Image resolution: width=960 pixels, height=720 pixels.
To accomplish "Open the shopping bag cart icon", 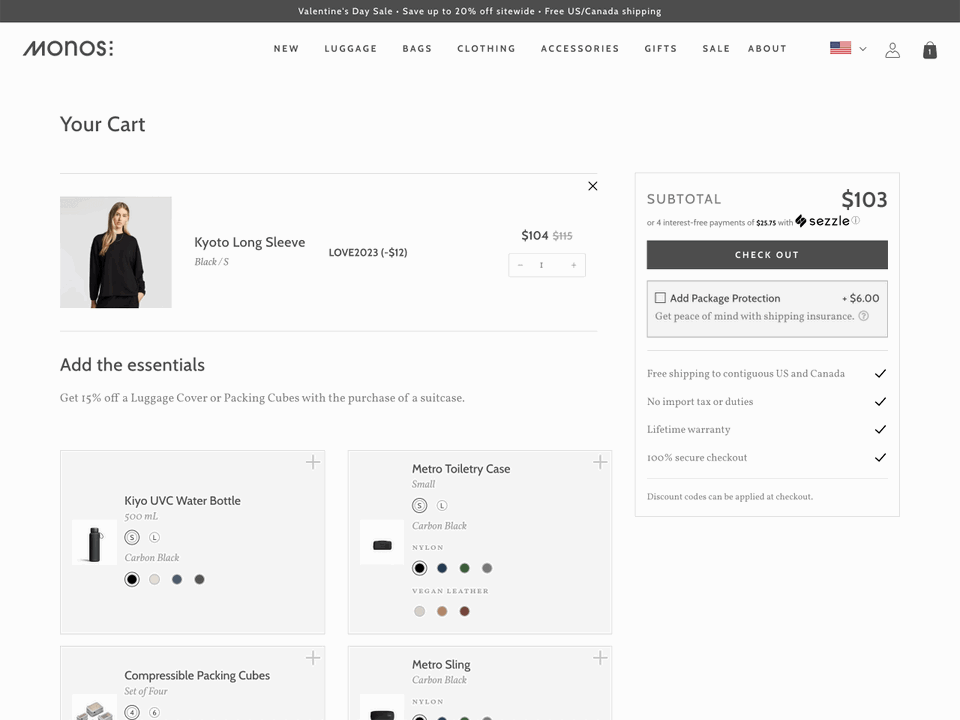I will pos(929,49).
